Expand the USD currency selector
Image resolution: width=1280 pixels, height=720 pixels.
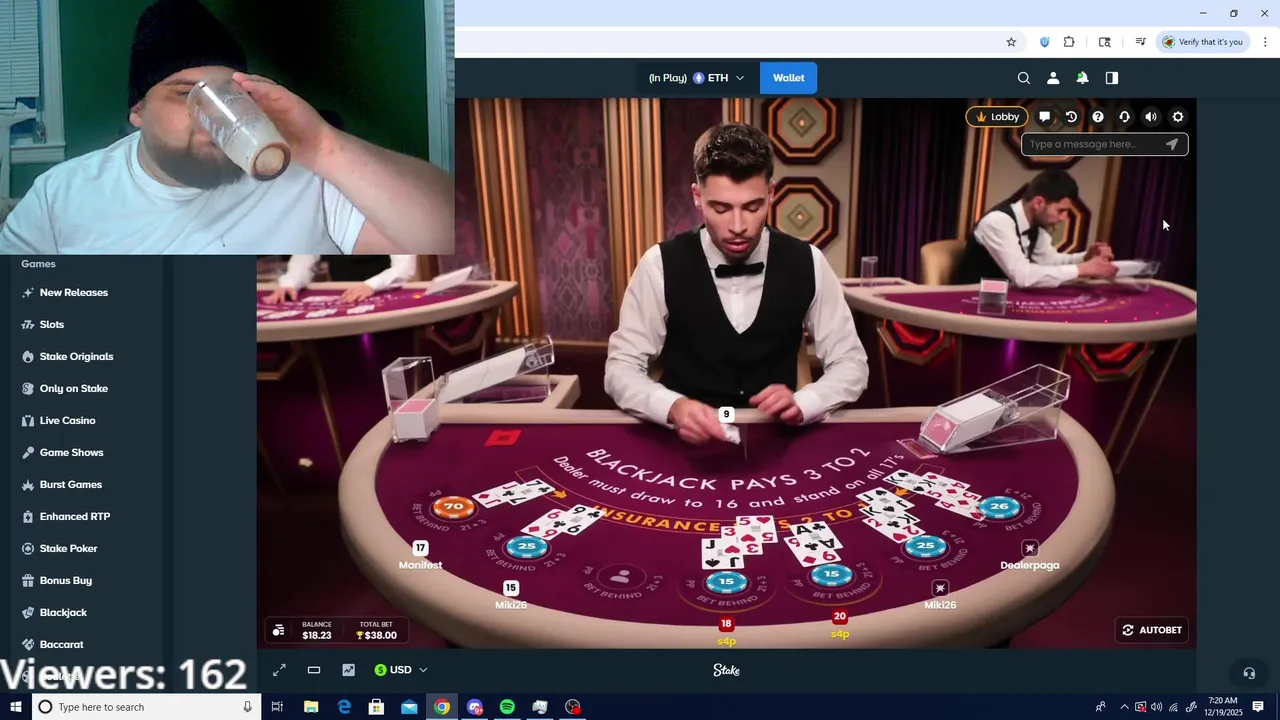click(401, 670)
